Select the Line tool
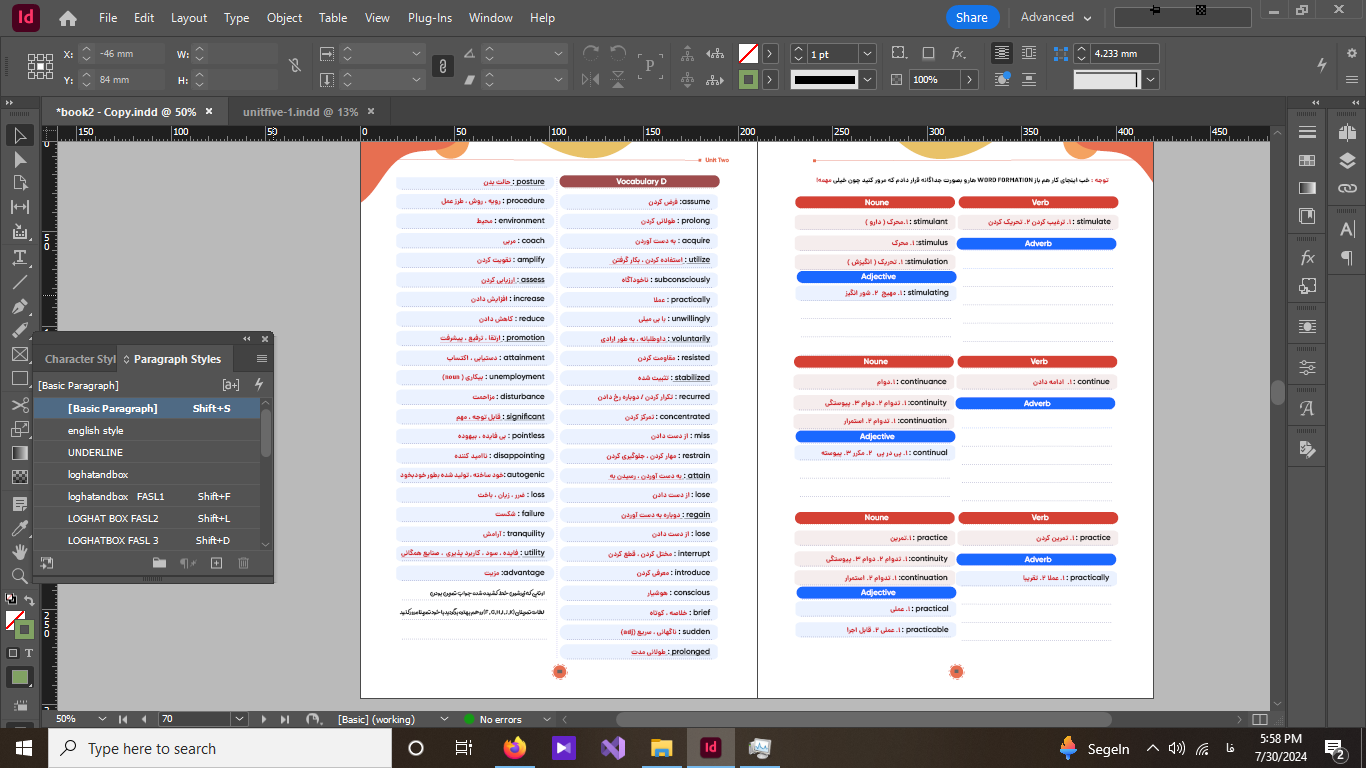The width and height of the screenshot is (1366, 768). [x=20, y=282]
